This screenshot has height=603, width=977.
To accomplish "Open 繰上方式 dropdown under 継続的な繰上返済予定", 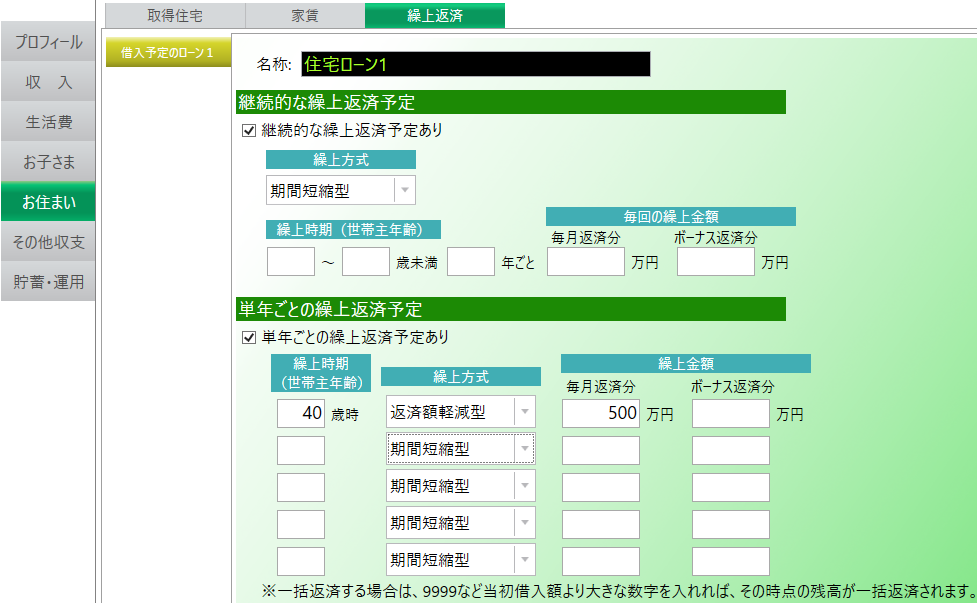I will [404, 190].
